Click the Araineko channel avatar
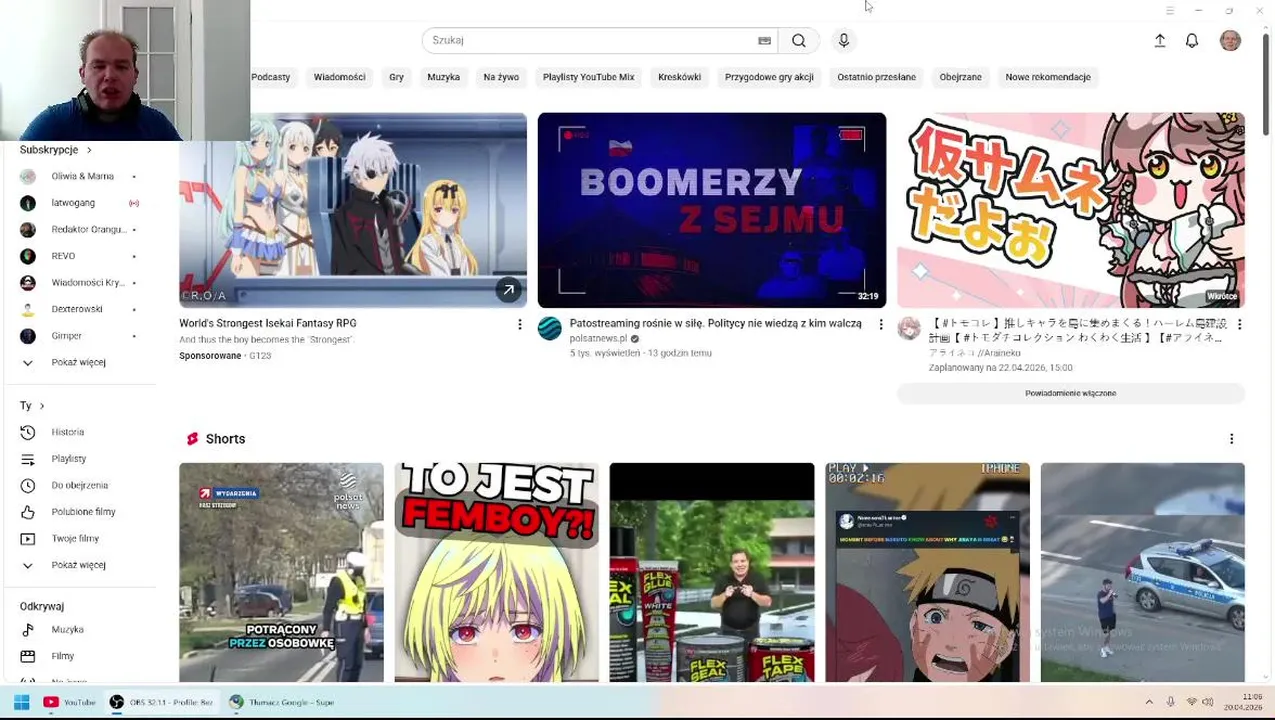The width and height of the screenshot is (1275, 720). tap(908, 329)
